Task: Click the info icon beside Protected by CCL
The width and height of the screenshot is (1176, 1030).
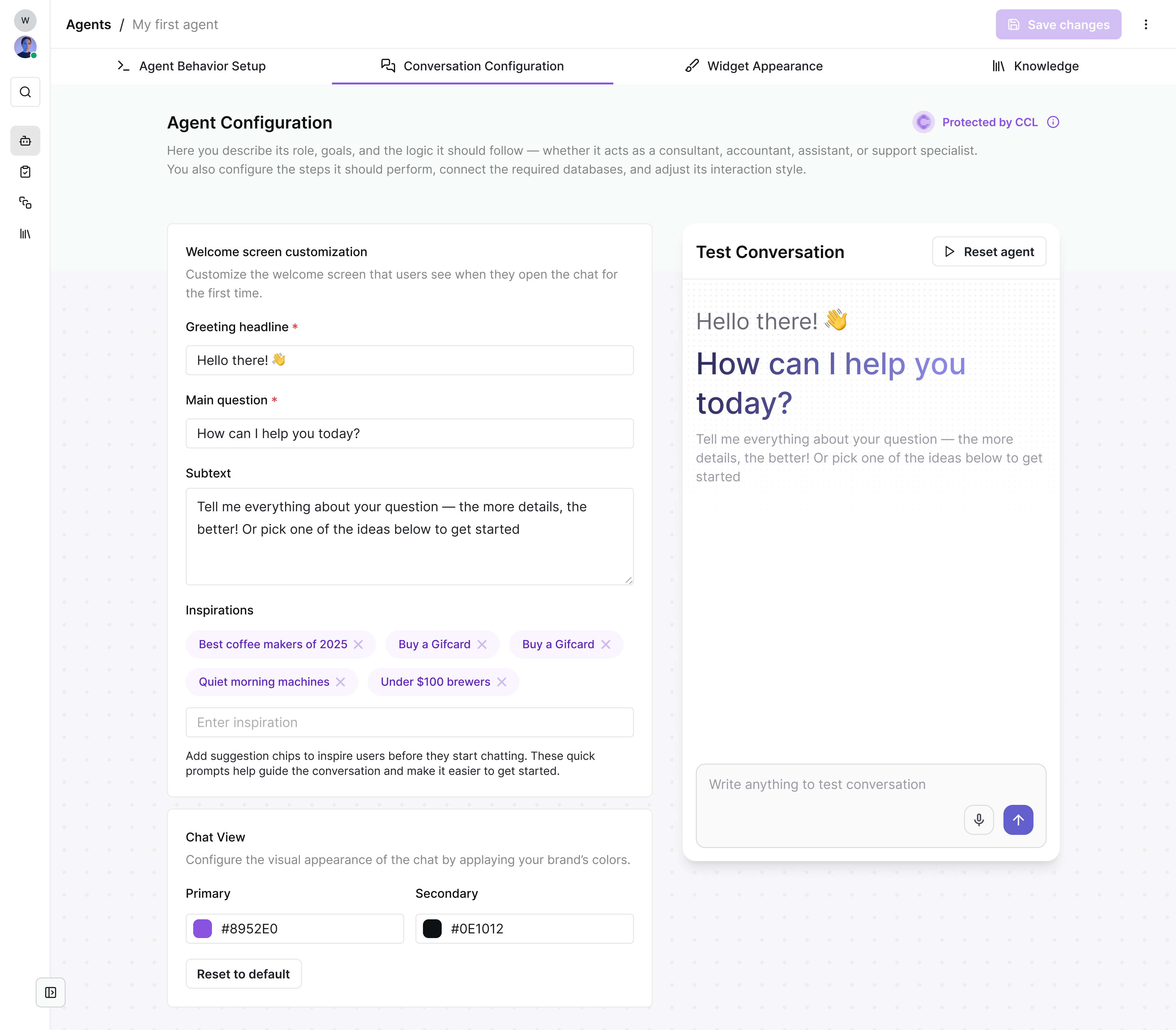Action: point(1053,122)
